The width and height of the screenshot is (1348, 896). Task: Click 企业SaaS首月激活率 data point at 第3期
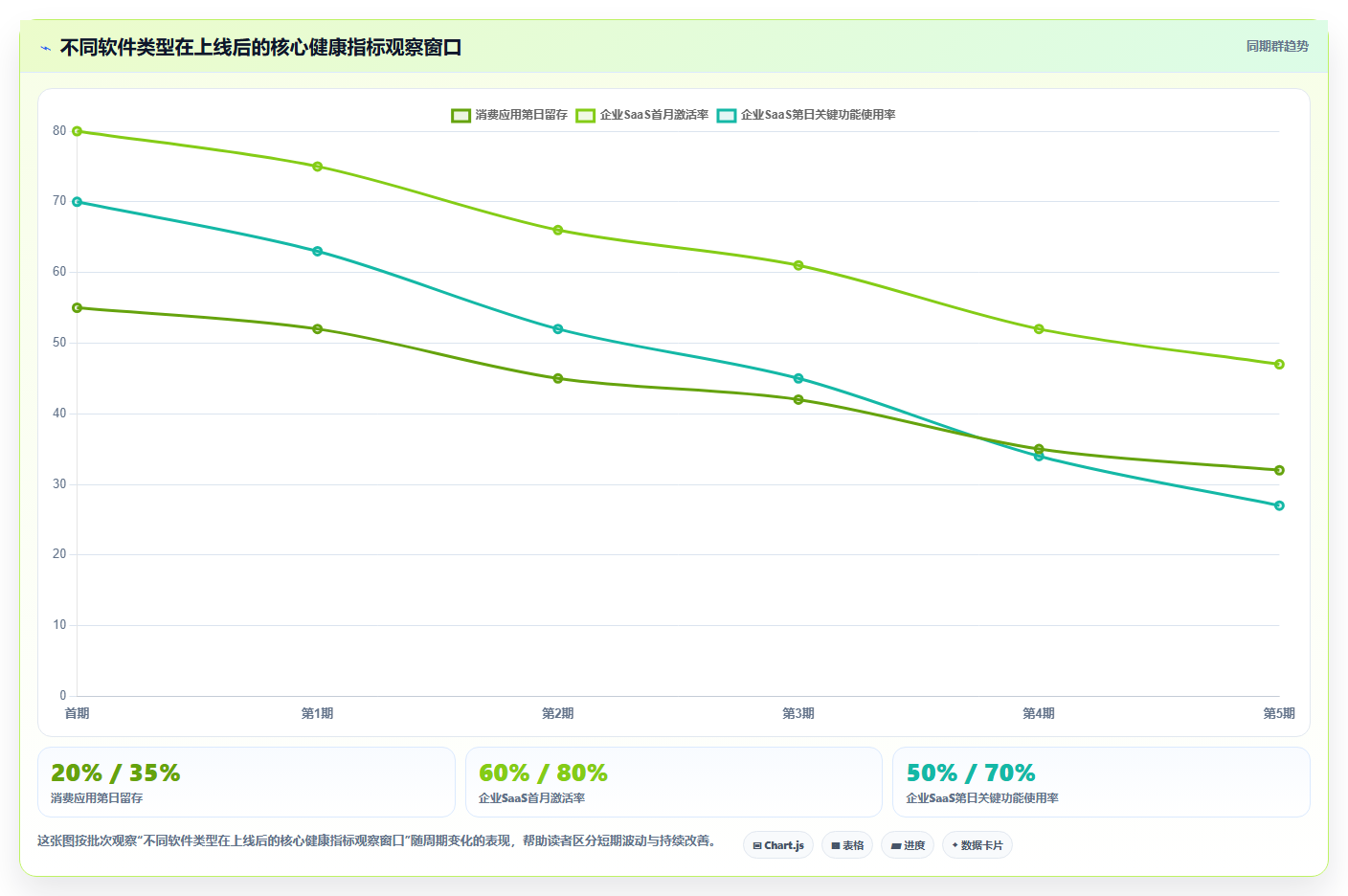pos(798,265)
